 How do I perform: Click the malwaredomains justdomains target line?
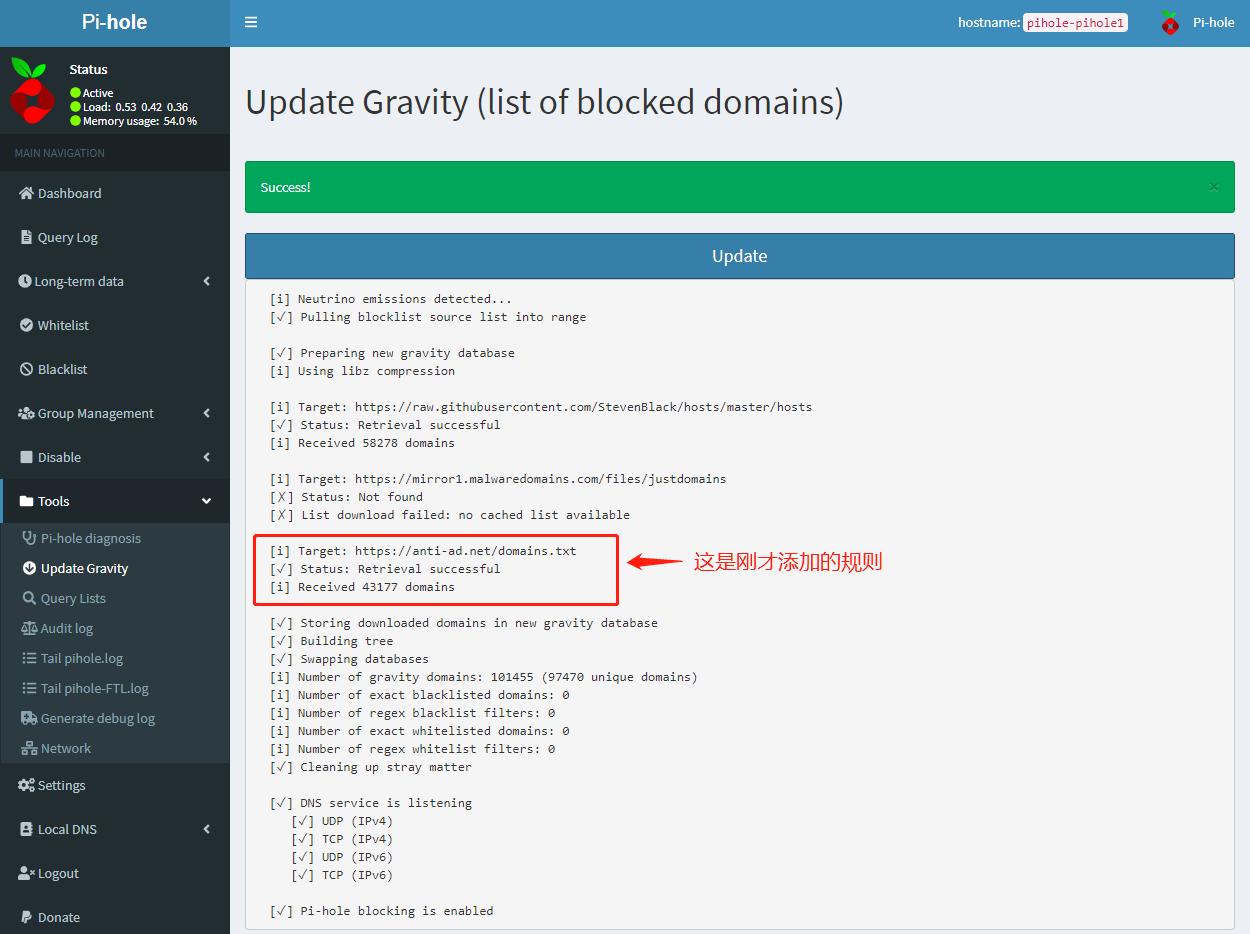pos(498,479)
